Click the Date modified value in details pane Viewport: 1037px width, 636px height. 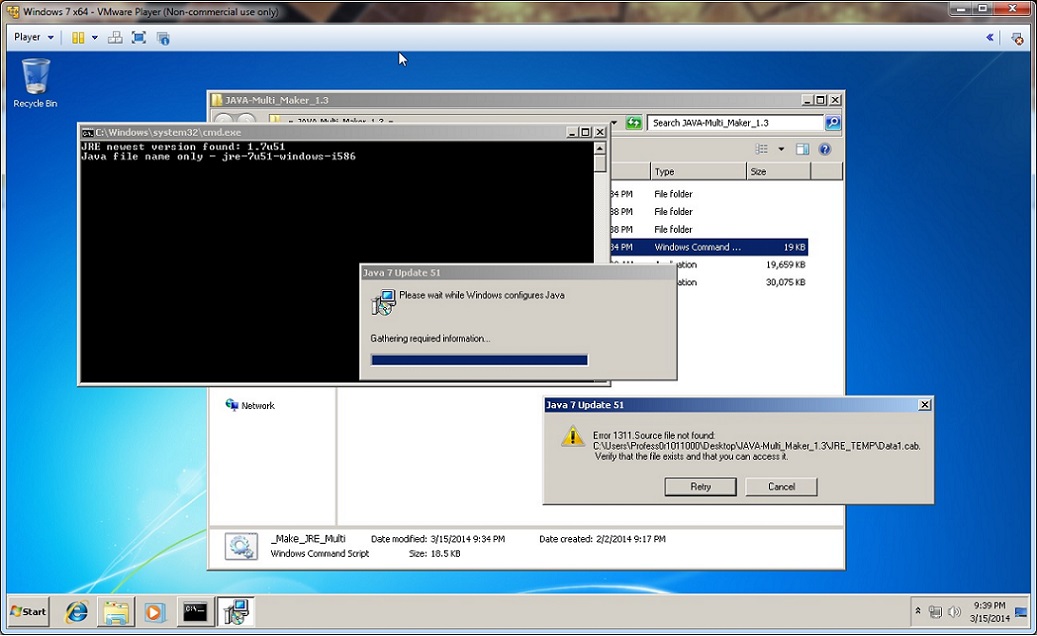(x=468, y=539)
